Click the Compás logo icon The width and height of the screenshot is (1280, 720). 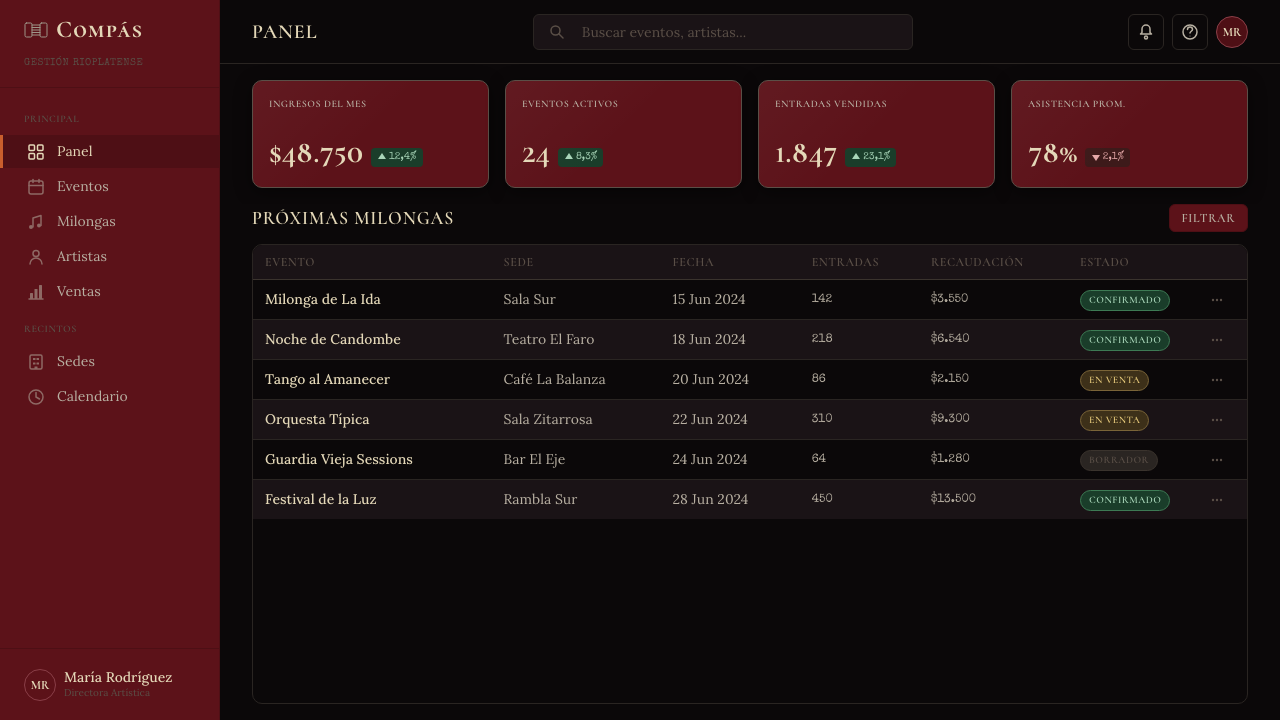(36, 30)
